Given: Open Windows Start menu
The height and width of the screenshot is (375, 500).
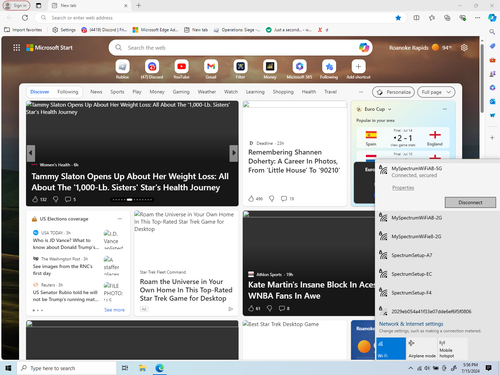Looking at the screenshot, I should pyautogui.click(x=8, y=368).
